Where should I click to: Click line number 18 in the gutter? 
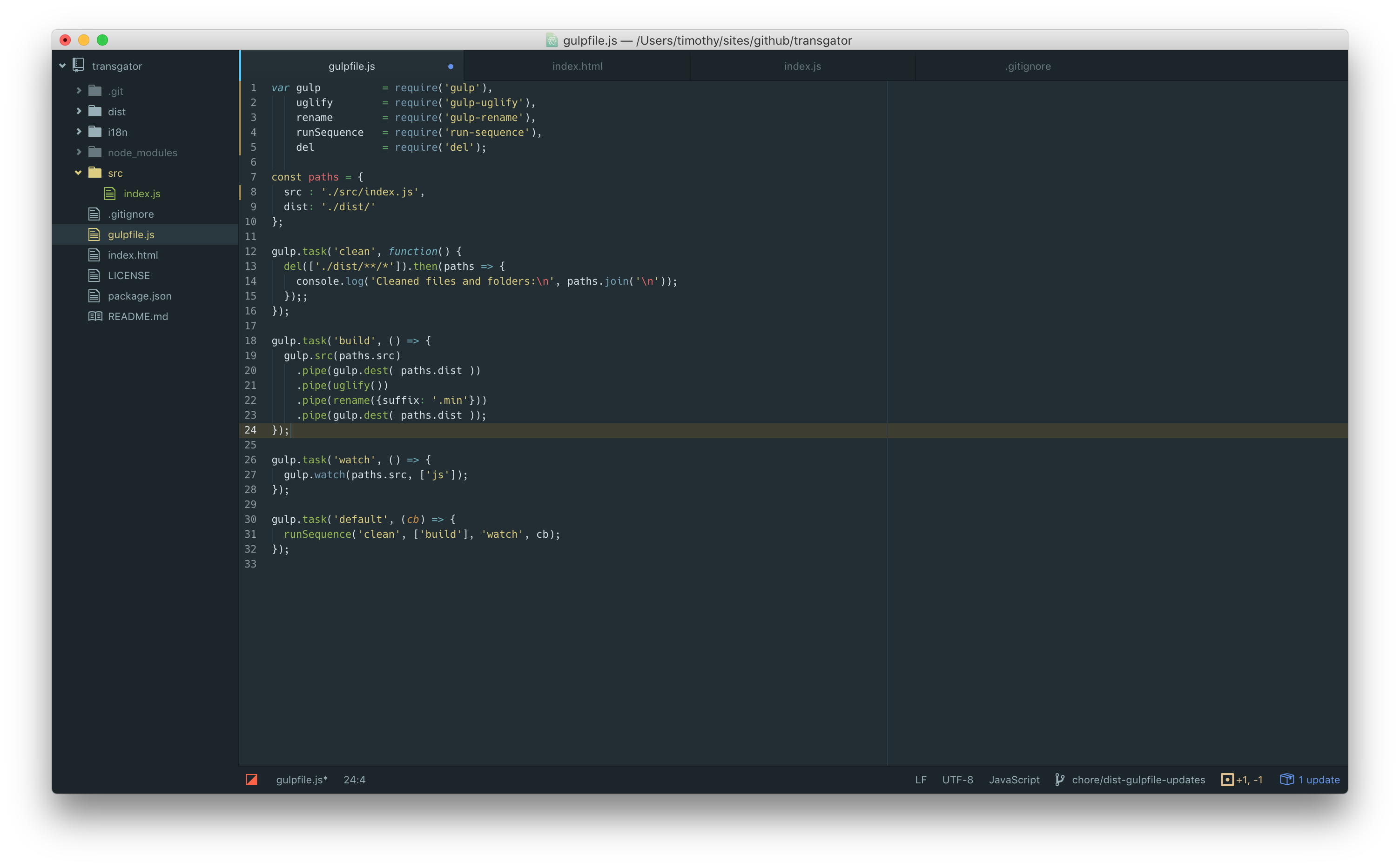[x=251, y=341]
